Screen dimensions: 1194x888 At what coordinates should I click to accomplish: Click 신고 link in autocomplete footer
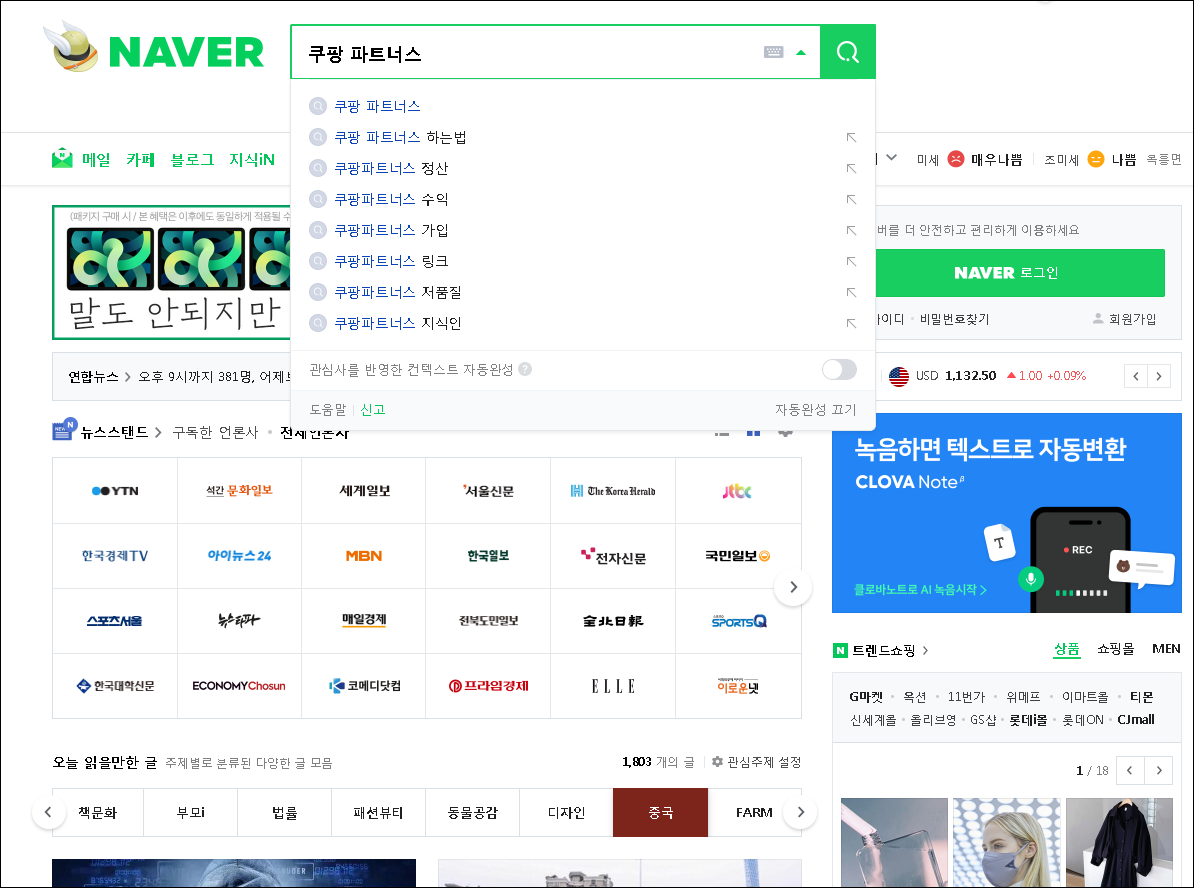[372, 410]
